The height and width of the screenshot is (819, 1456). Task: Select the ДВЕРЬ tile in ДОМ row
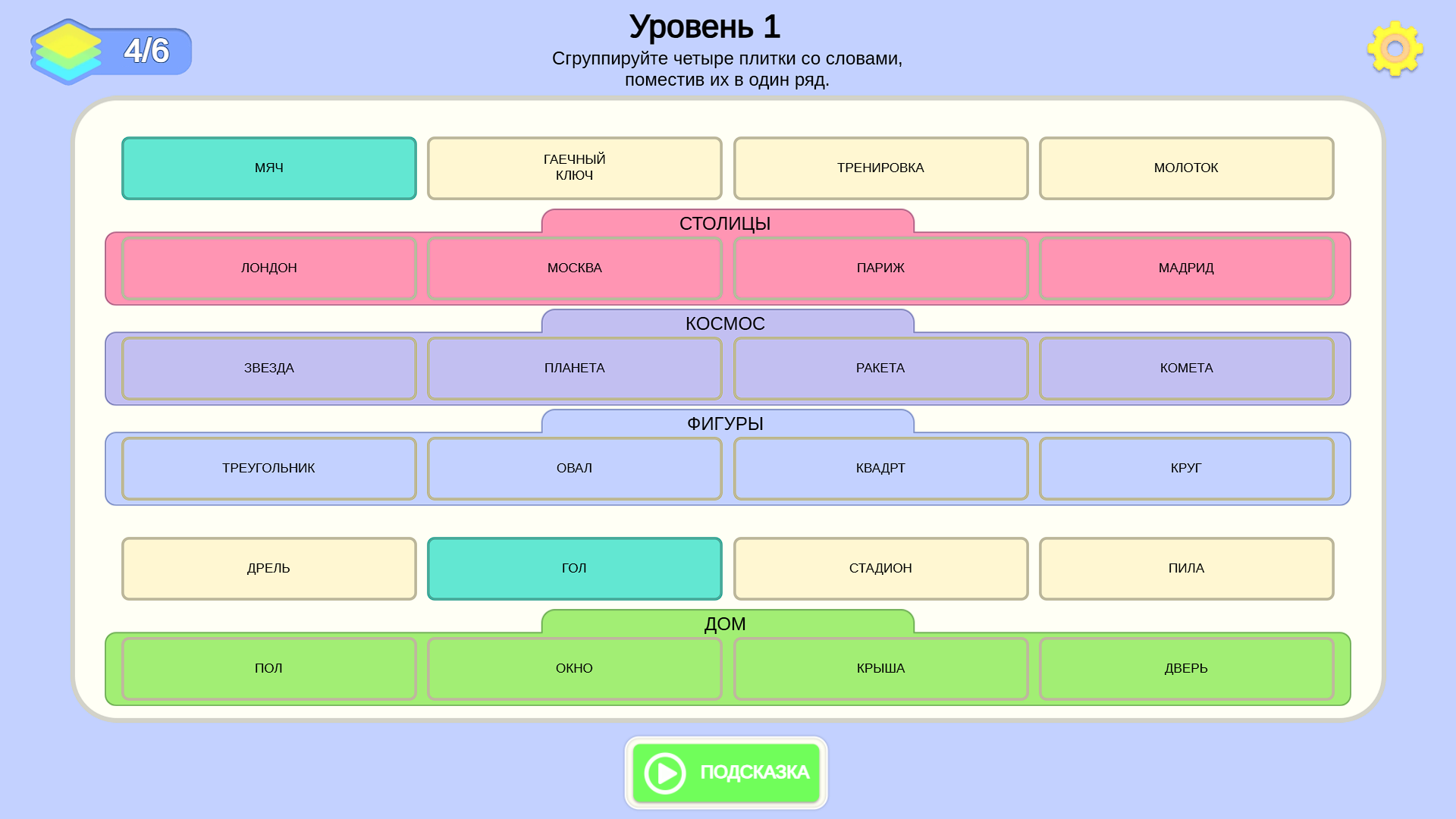(1186, 667)
